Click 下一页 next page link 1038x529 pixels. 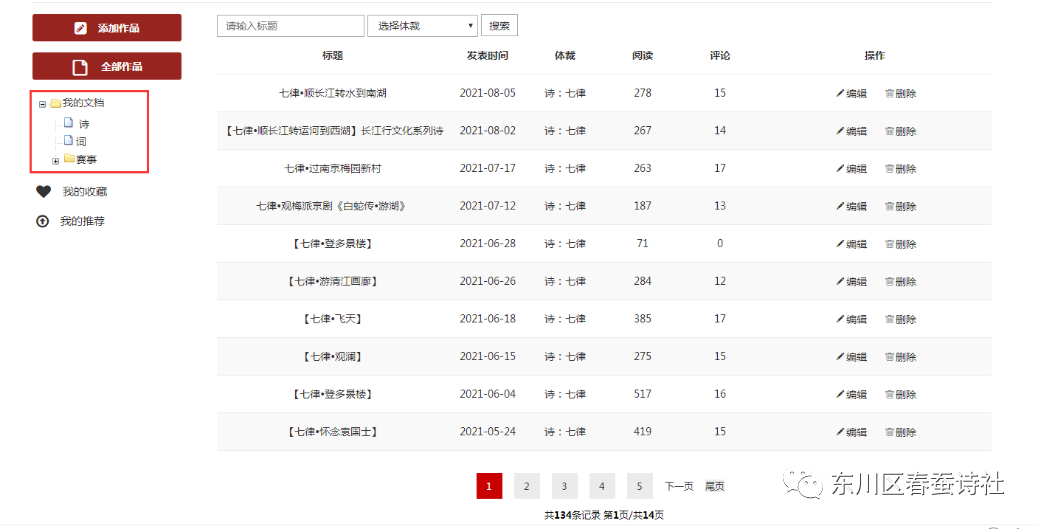679,486
